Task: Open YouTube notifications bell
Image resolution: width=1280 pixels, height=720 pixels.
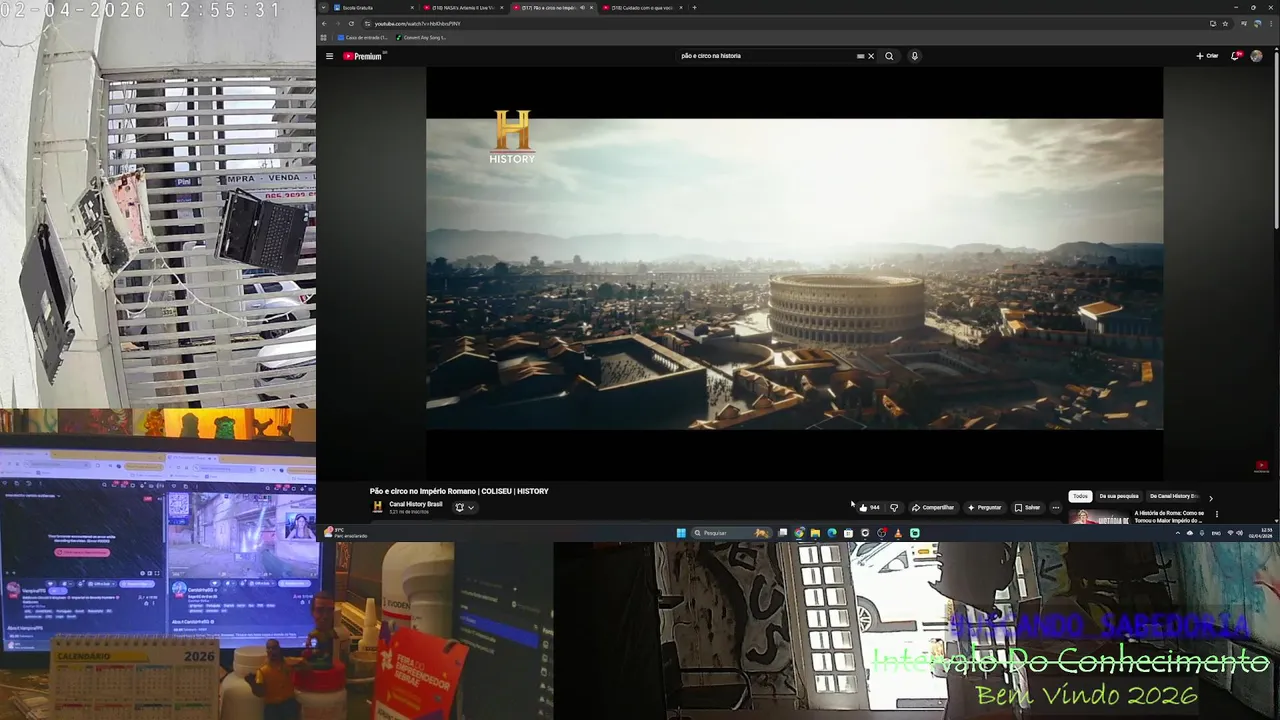Action: point(1236,56)
